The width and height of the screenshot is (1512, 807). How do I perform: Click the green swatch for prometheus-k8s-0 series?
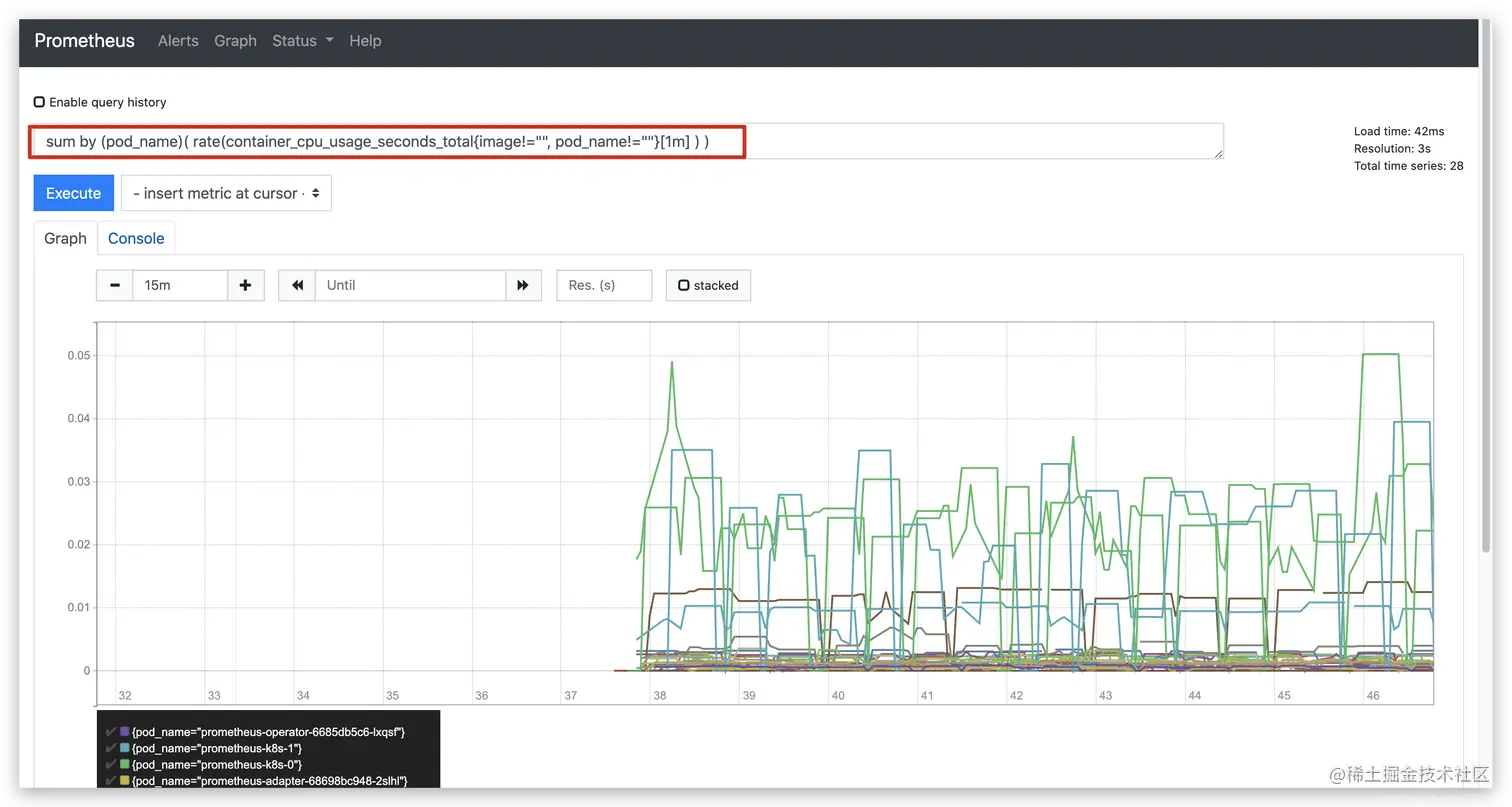click(125, 764)
